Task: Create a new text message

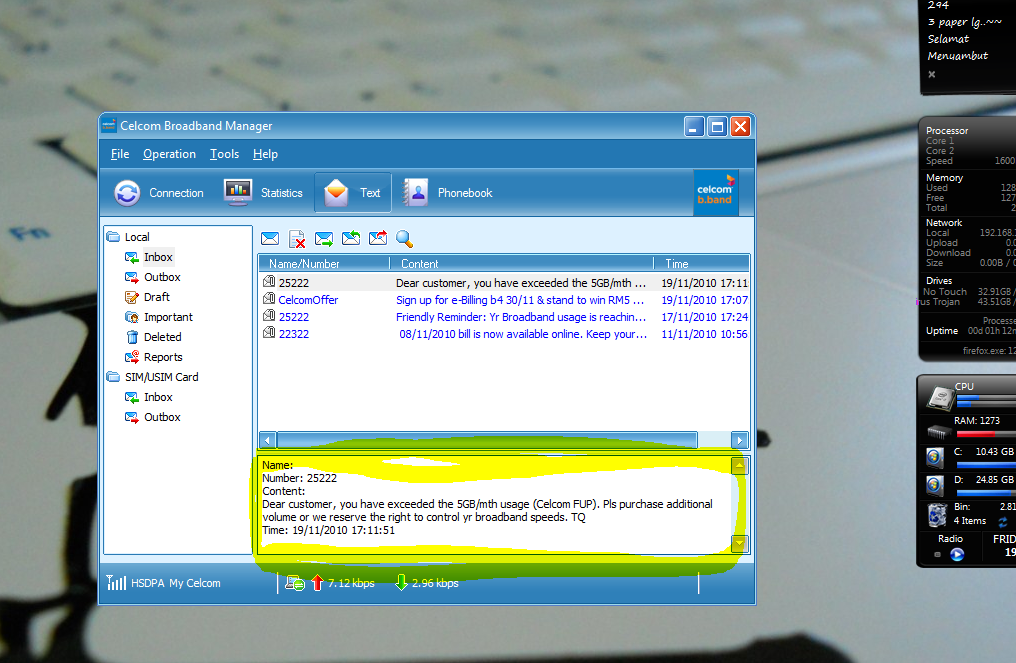Action: (x=270, y=238)
